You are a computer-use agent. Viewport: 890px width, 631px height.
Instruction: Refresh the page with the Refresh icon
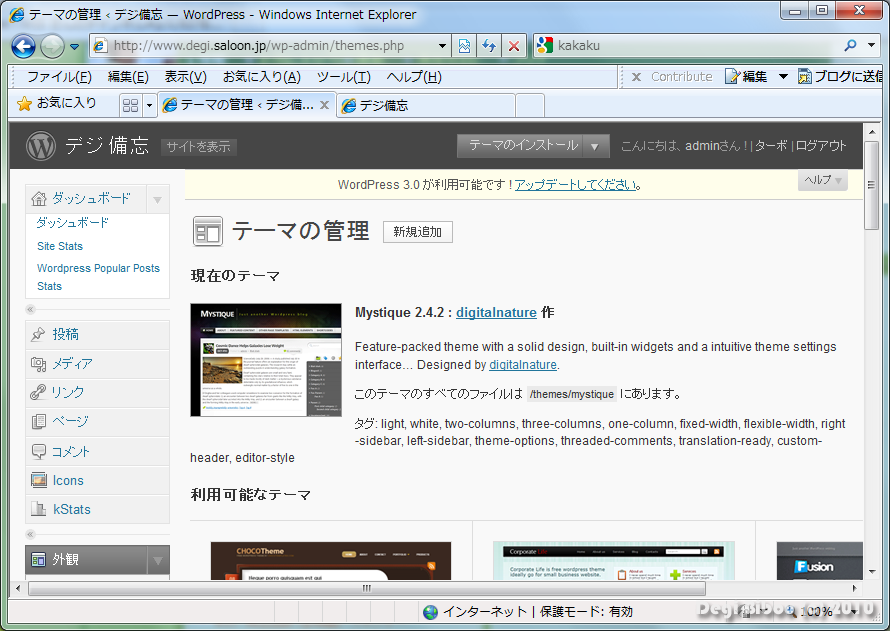point(489,46)
